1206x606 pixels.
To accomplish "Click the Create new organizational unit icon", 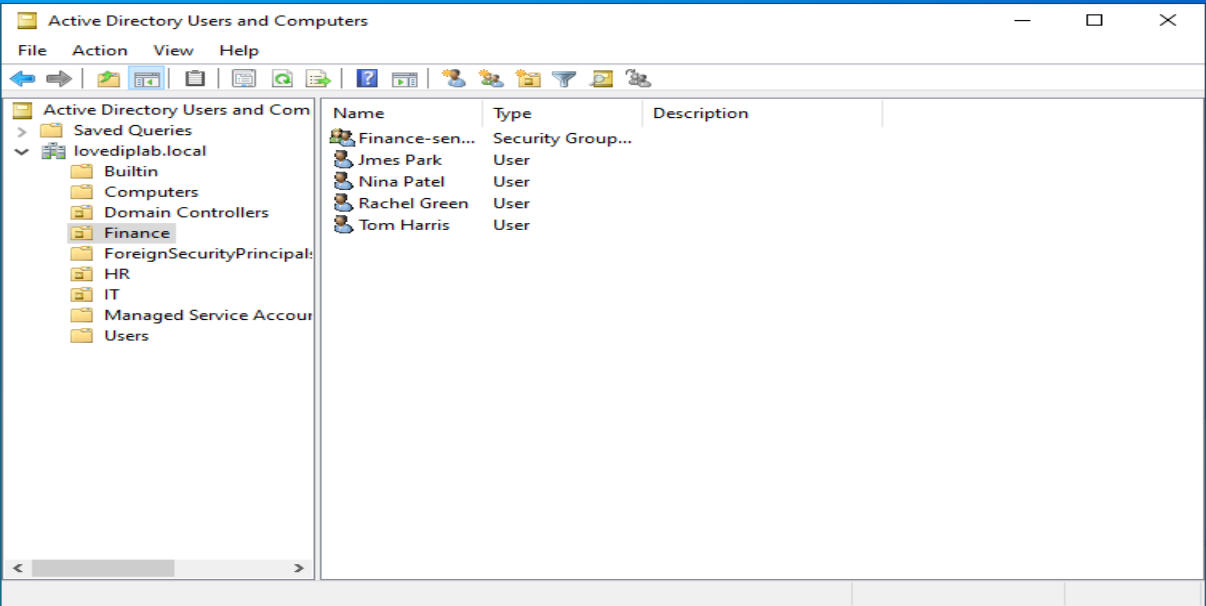I will 528,79.
